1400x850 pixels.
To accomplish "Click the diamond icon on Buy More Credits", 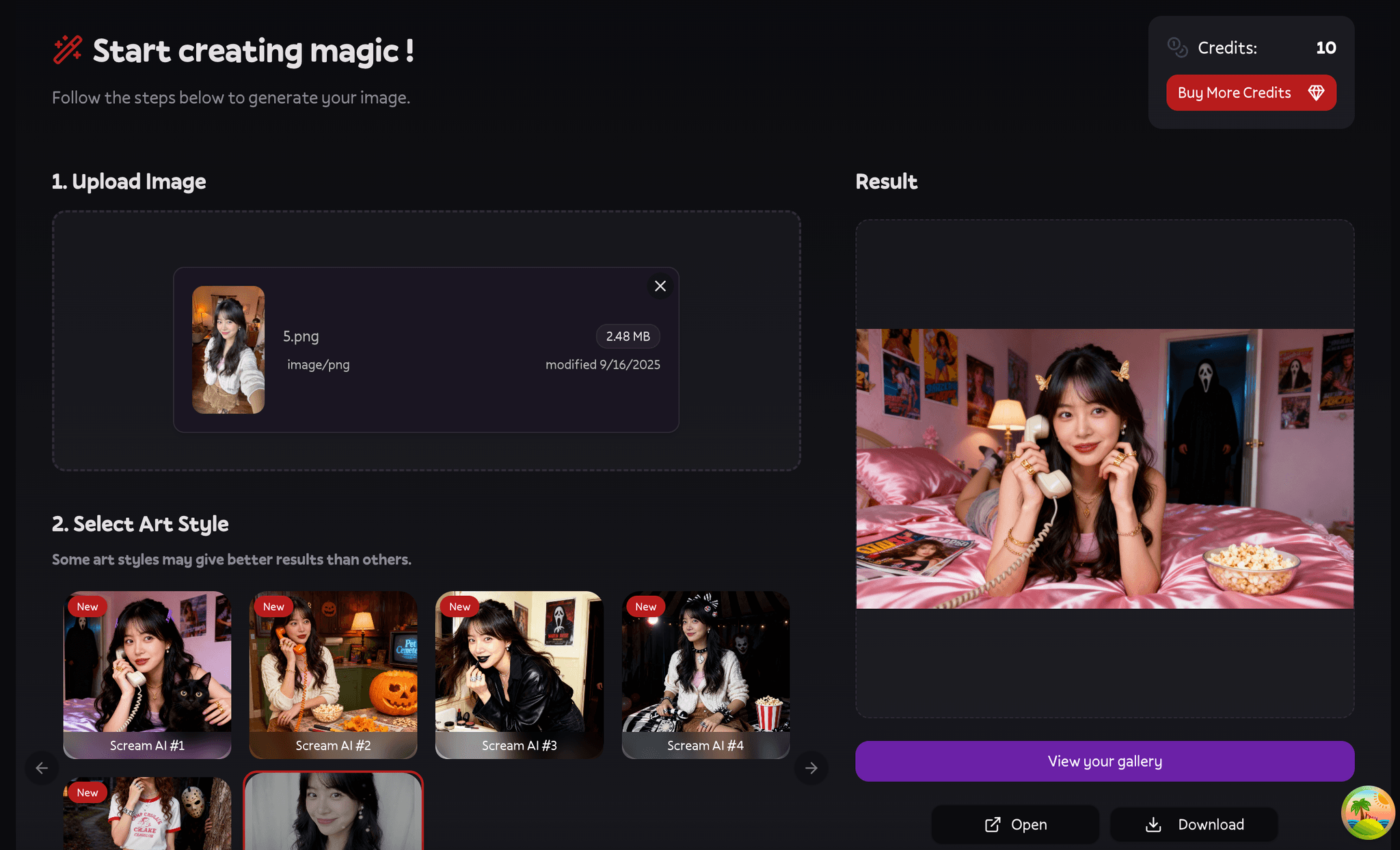I will (x=1316, y=93).
